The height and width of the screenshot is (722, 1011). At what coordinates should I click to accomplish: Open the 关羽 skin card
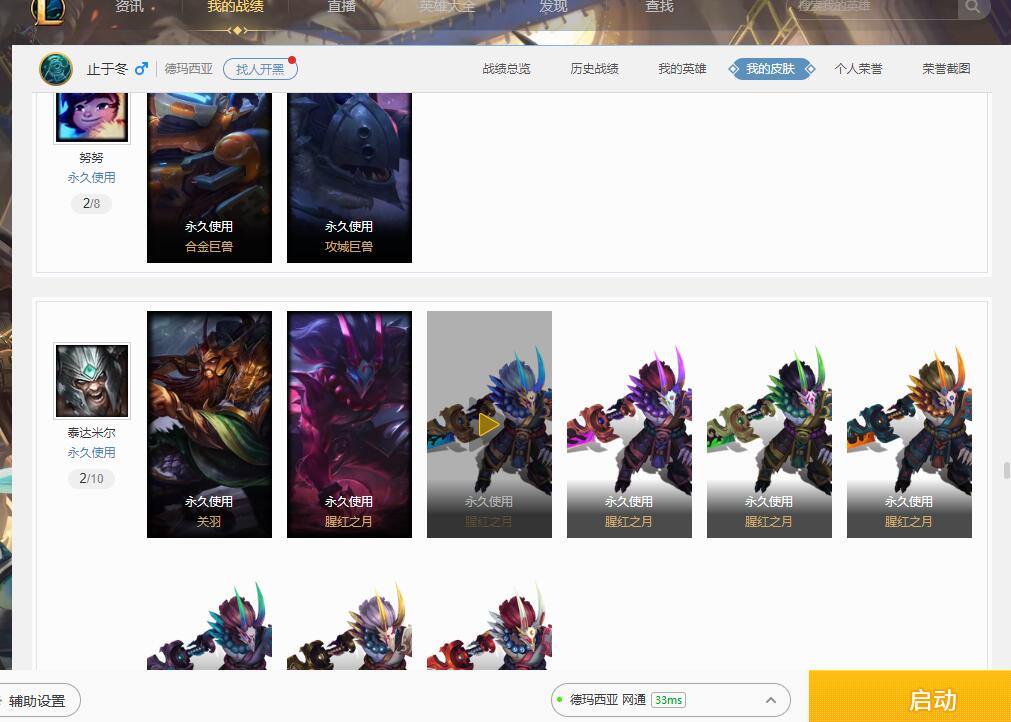coord(210,424)
